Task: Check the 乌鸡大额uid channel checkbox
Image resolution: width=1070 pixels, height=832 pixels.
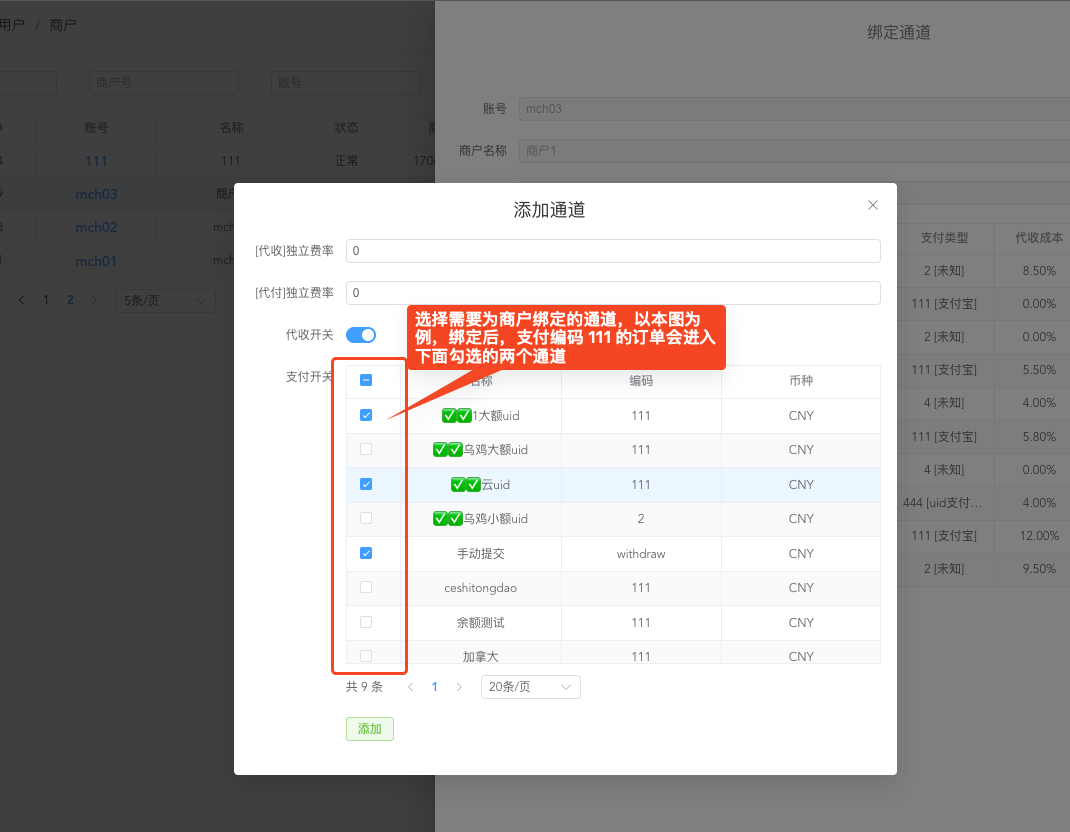Action: [x=366, y=449]
